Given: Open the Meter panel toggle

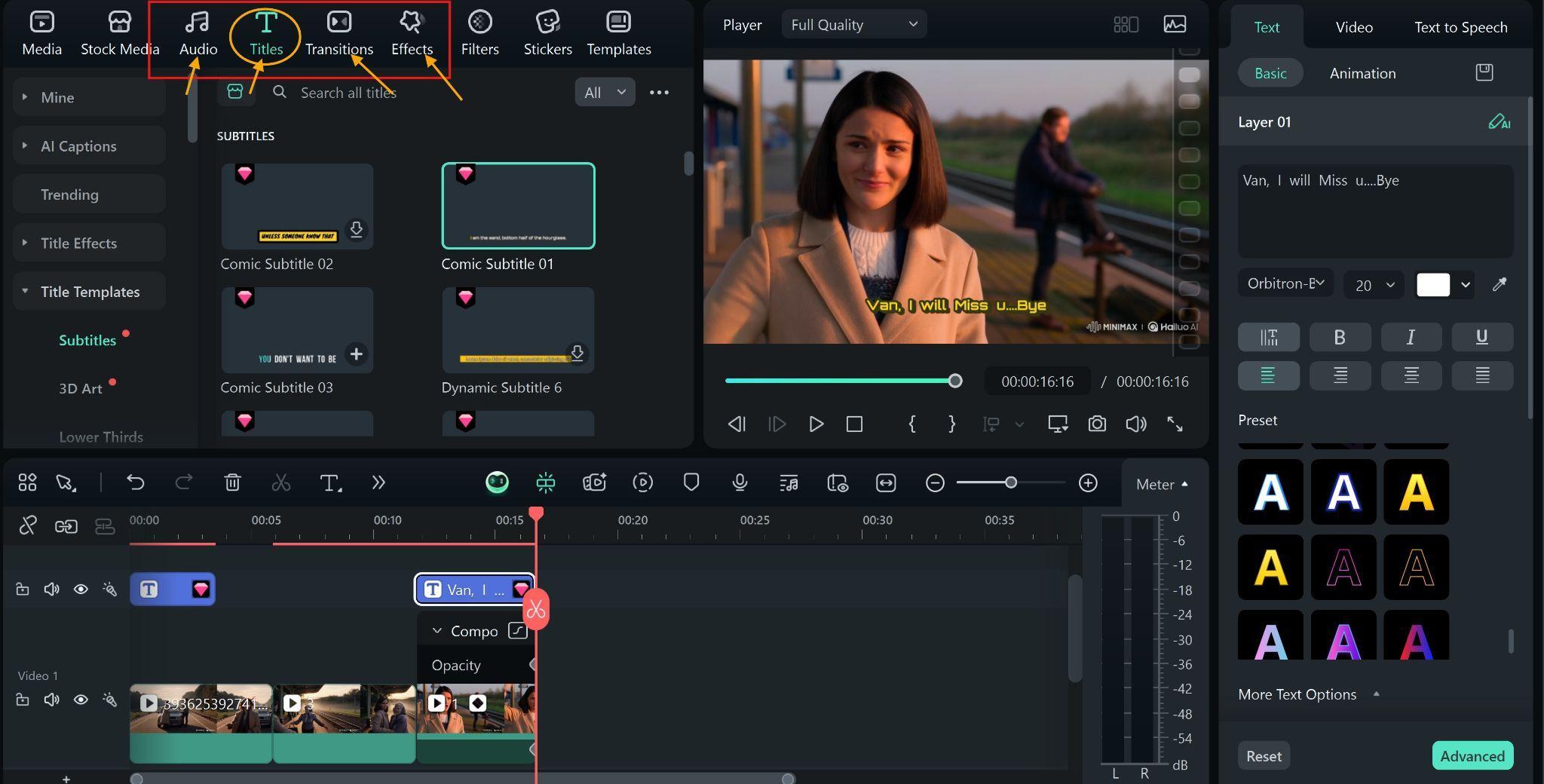Looking at the screenshot, I should coord(1162,484).
